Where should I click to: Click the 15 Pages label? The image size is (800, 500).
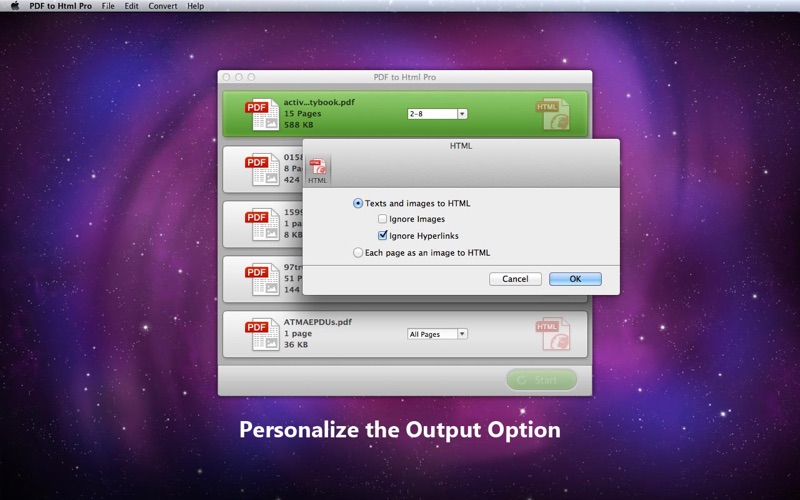(303, 113)
